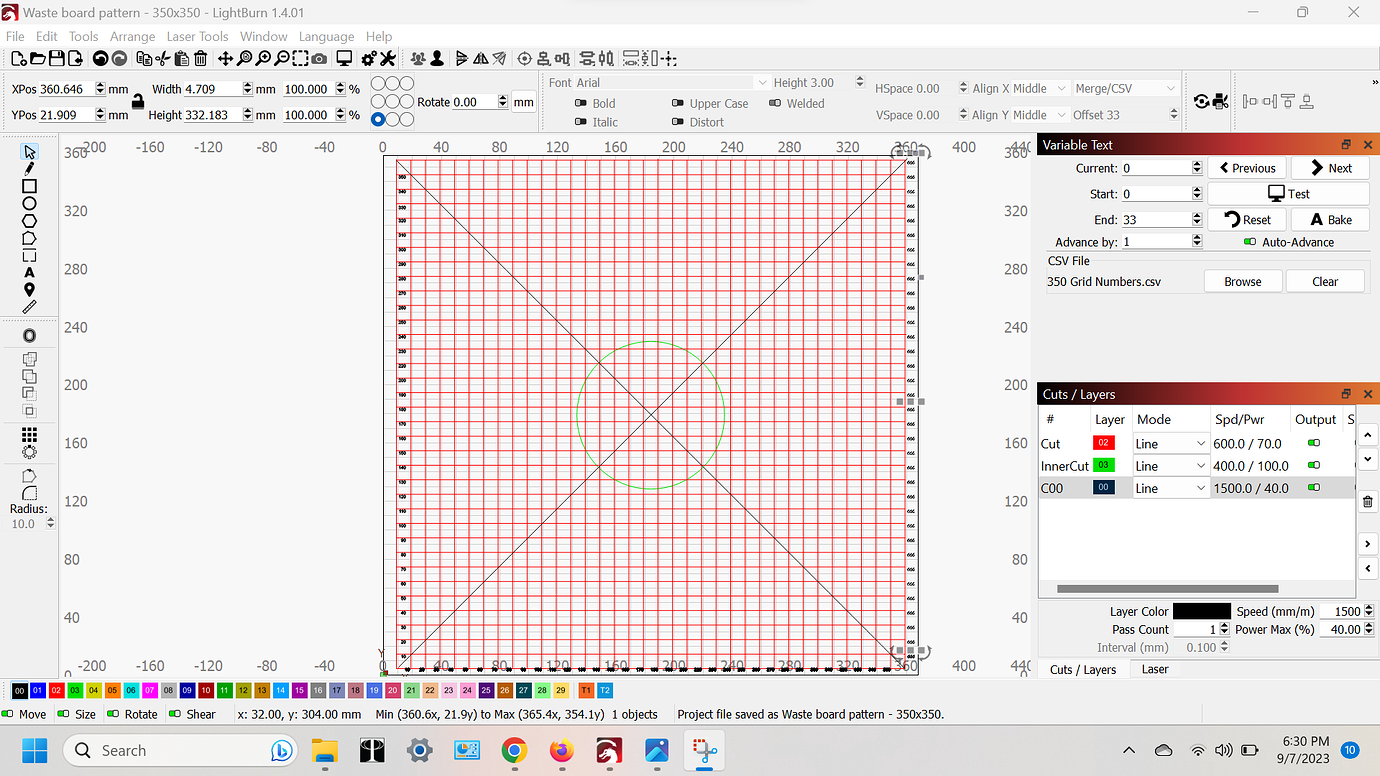Open the Arrange menu
The width and height of the screenshot is (1380, 776).
[x=132, y=36]
